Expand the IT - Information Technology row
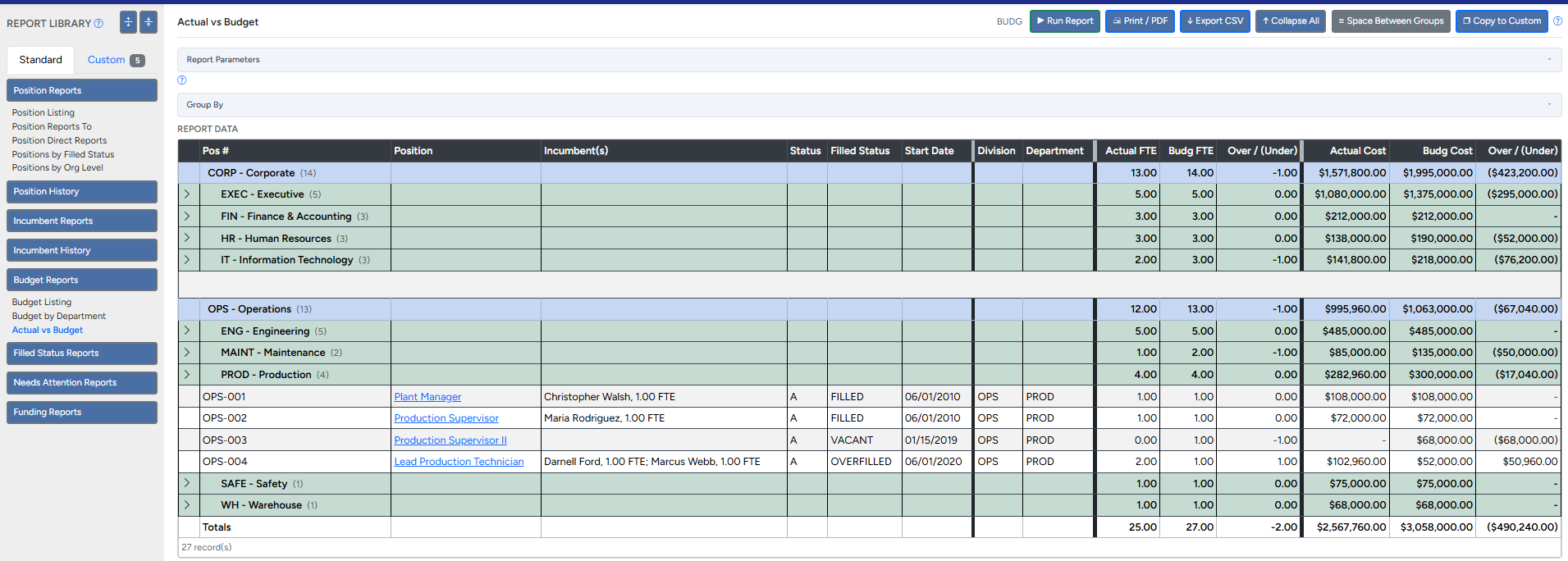This screenshot has width=1568, height=561. coord(187,260)
